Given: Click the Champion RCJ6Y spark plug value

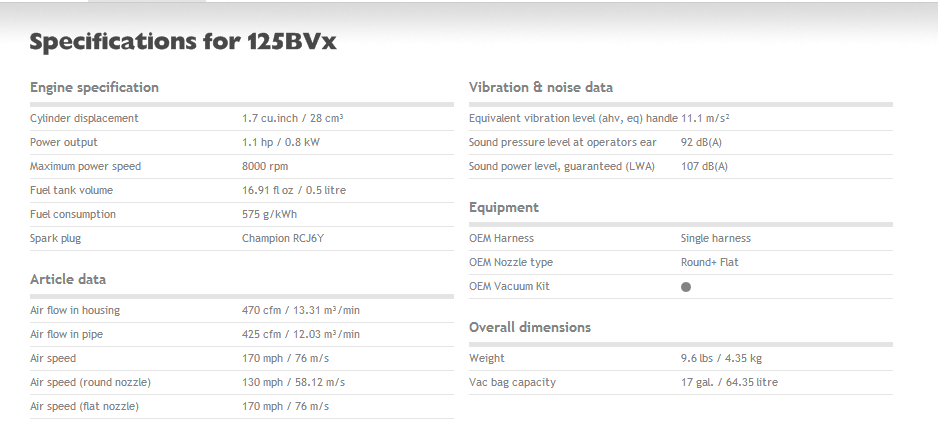Looking at the screenshot, I should click(285, 238).
